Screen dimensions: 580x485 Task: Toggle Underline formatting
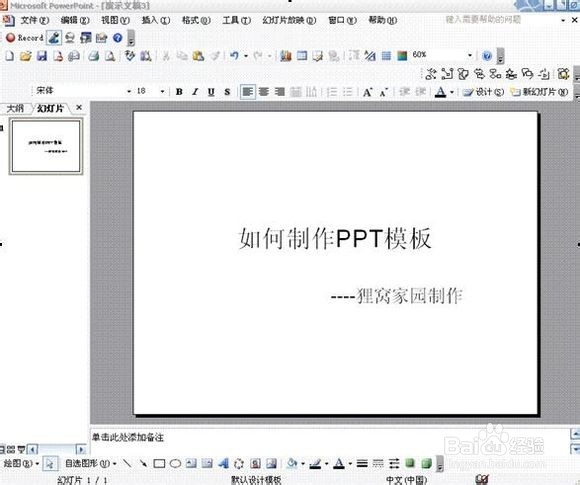211,92
